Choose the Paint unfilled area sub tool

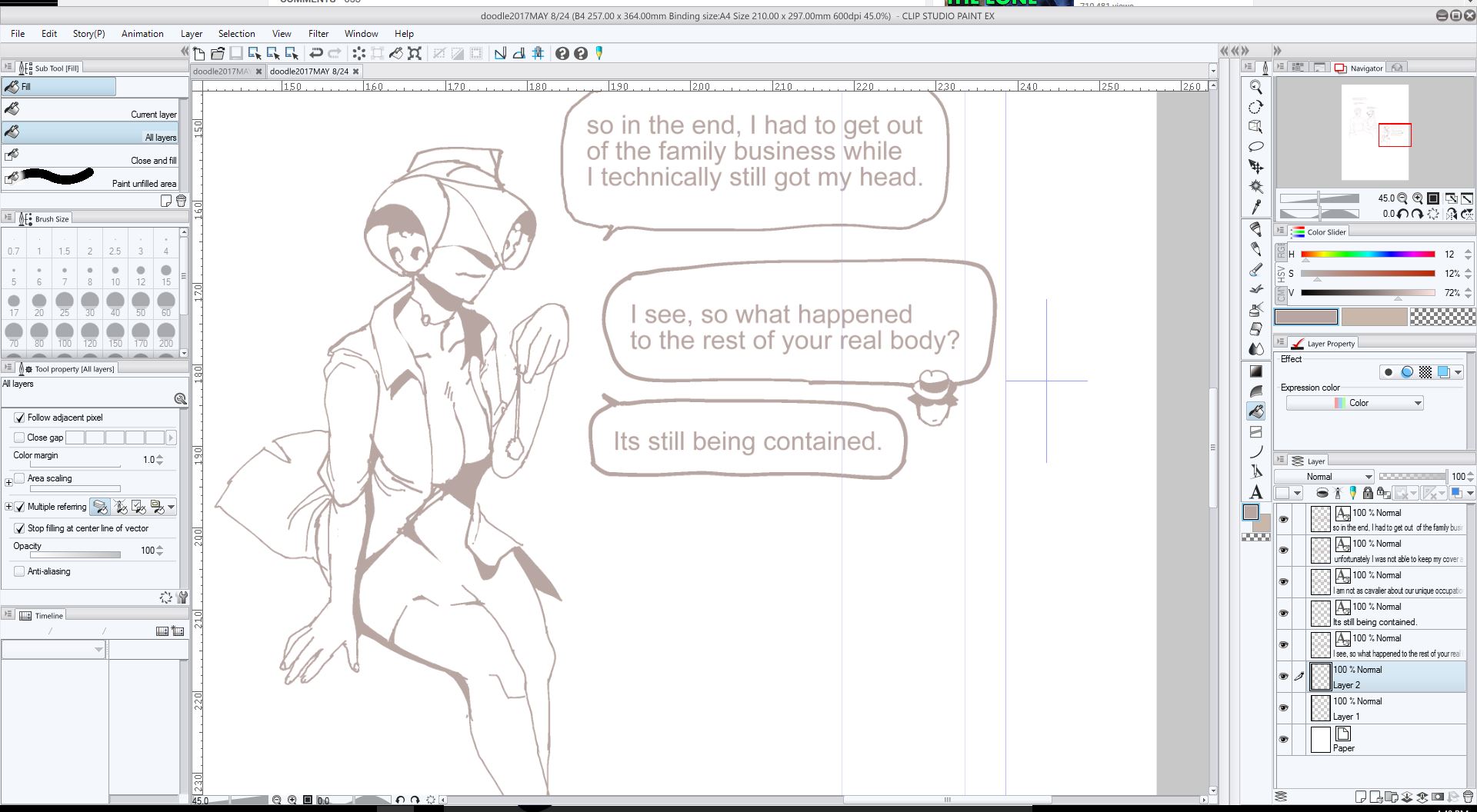[x=91, y=178]
